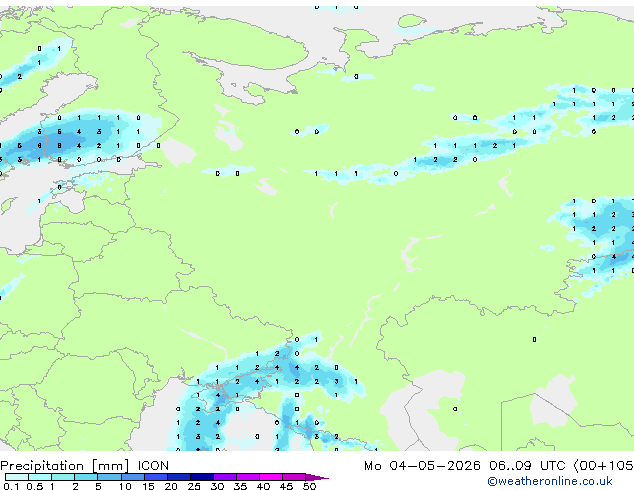
Task: Choose the 5–10 mm legend swatch
Action: tap(110, 477)
